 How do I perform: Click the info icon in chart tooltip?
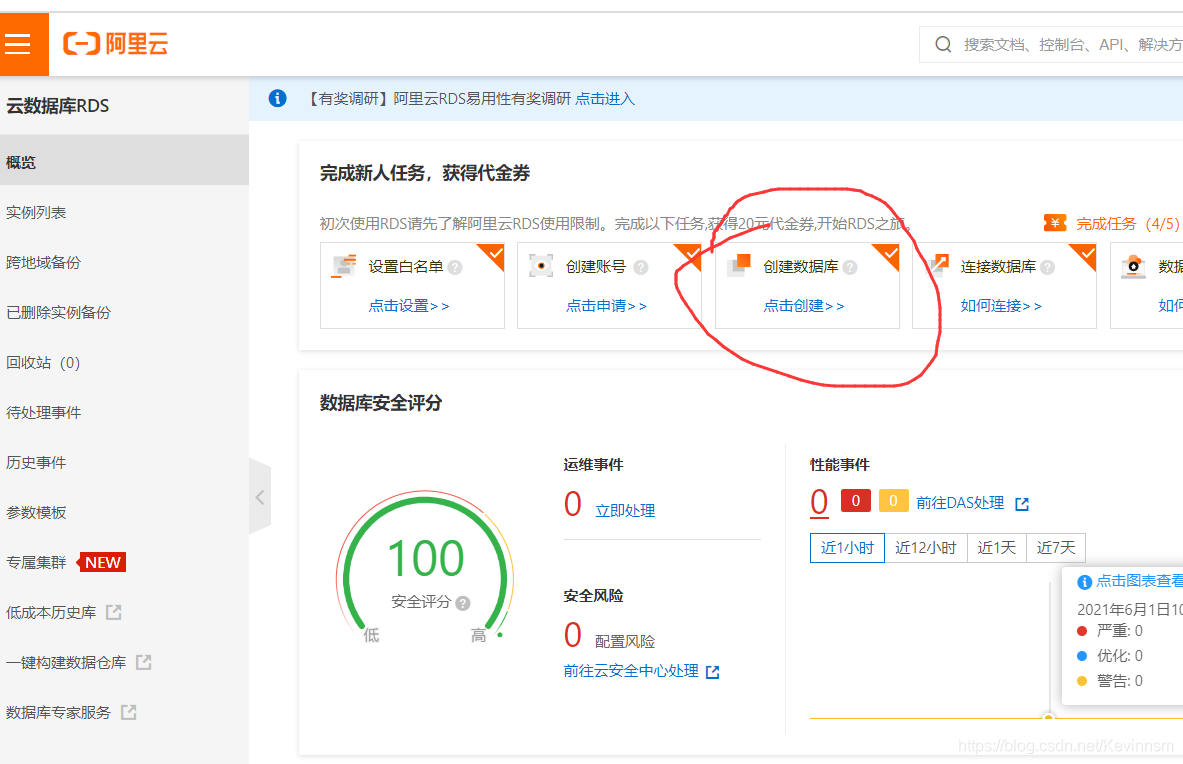pos(1084,581)
